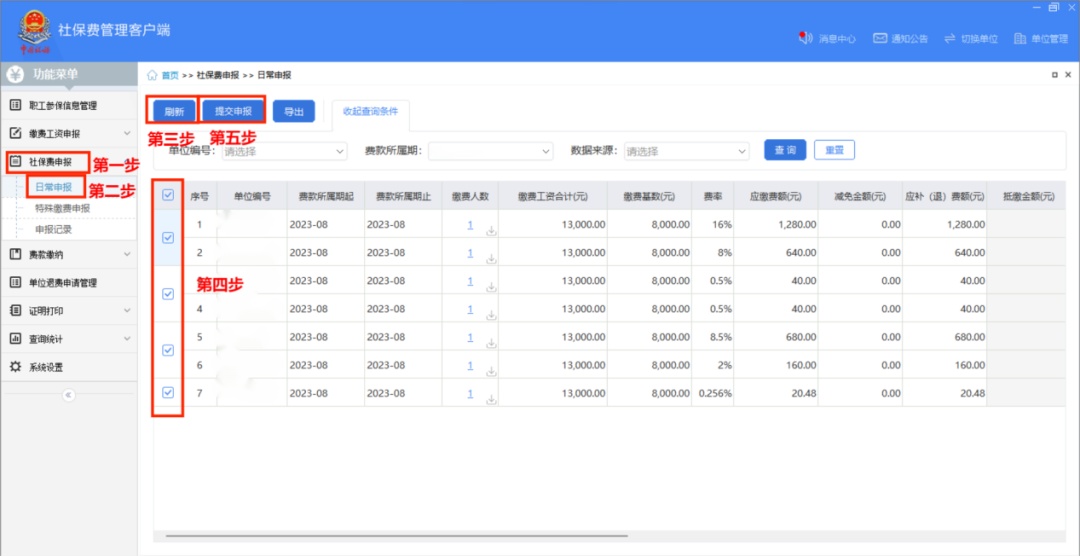
Task: Click the home icon in breadcrumb
Action: click(x=152, y=74)
